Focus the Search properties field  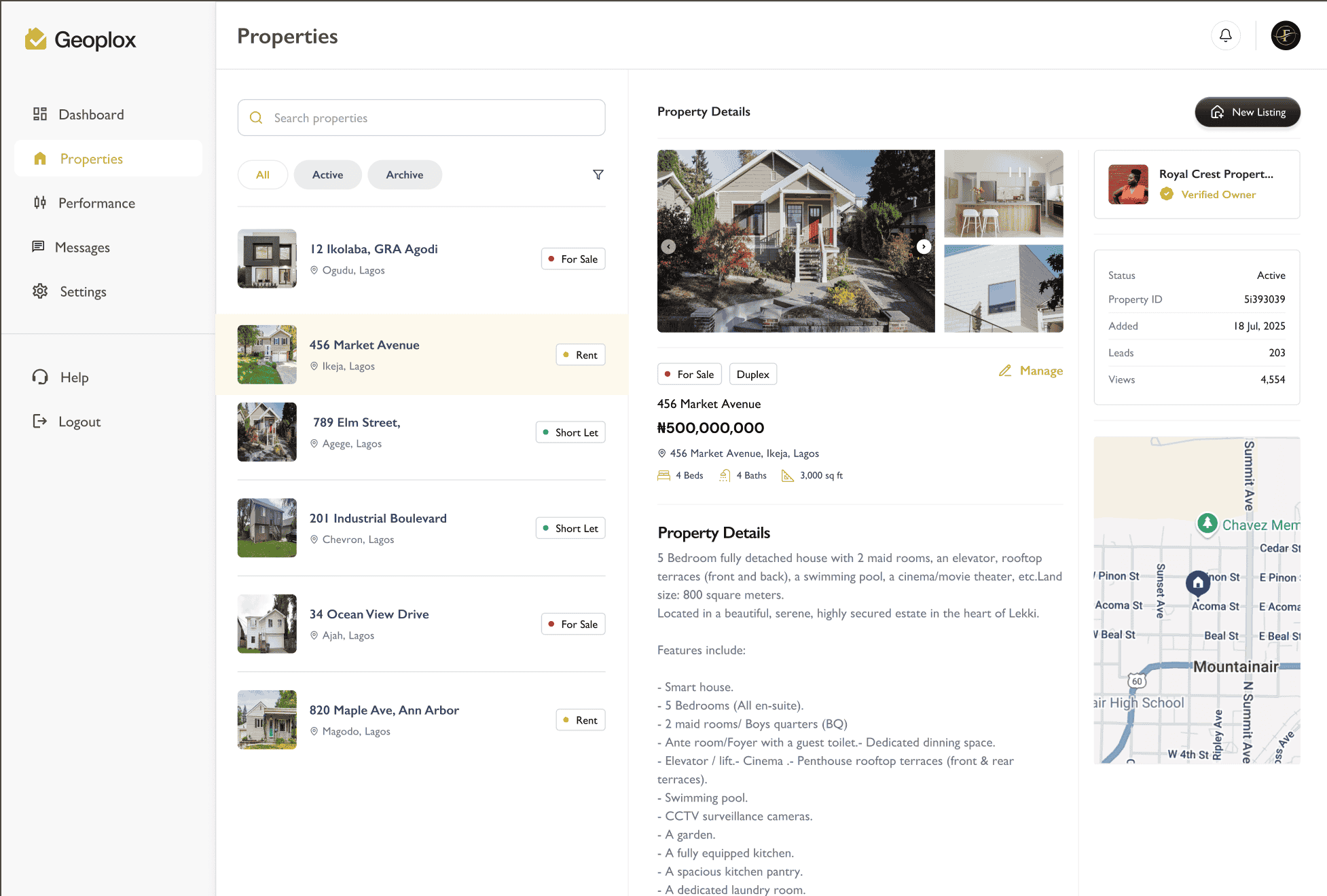coord(421,117)
